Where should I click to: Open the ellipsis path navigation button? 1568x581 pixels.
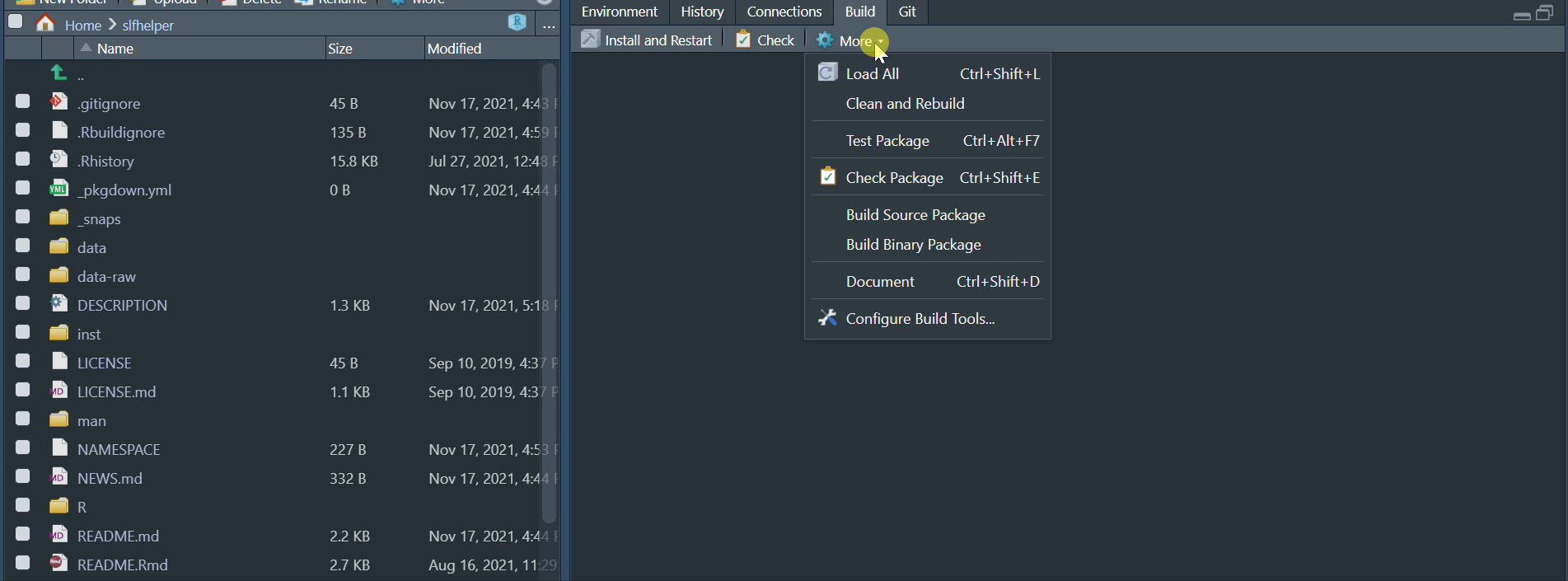[548, 26]
